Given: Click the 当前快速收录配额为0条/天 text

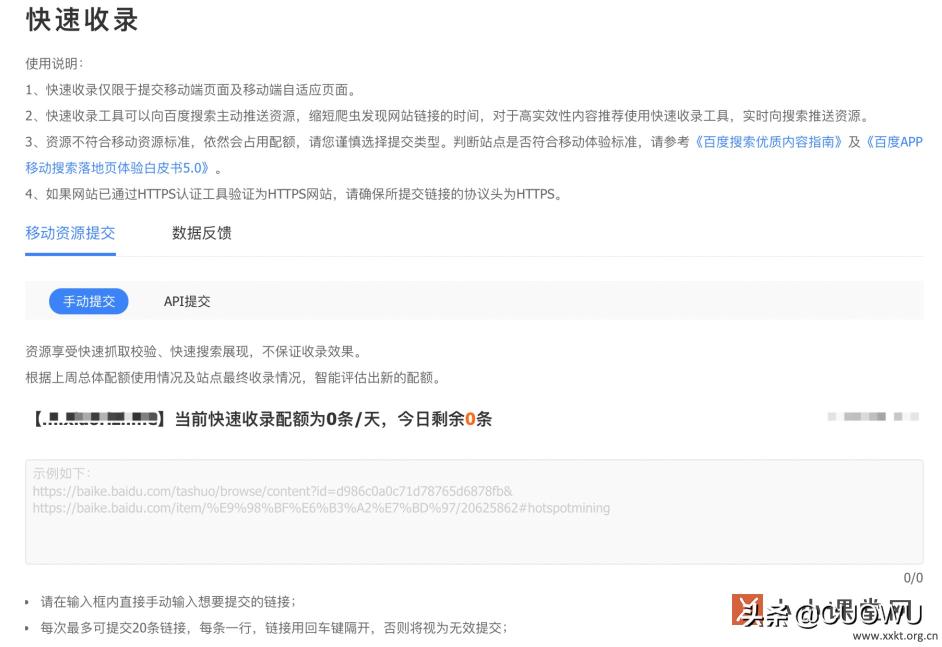Looking at the screenshot, I should pyautogui.click(x=278, y=419).
